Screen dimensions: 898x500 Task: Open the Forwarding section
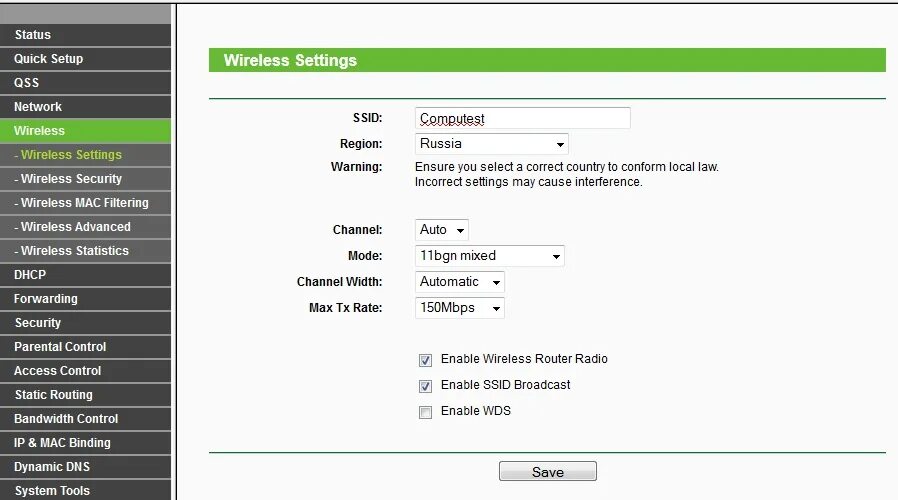click(x=85, y=299)
